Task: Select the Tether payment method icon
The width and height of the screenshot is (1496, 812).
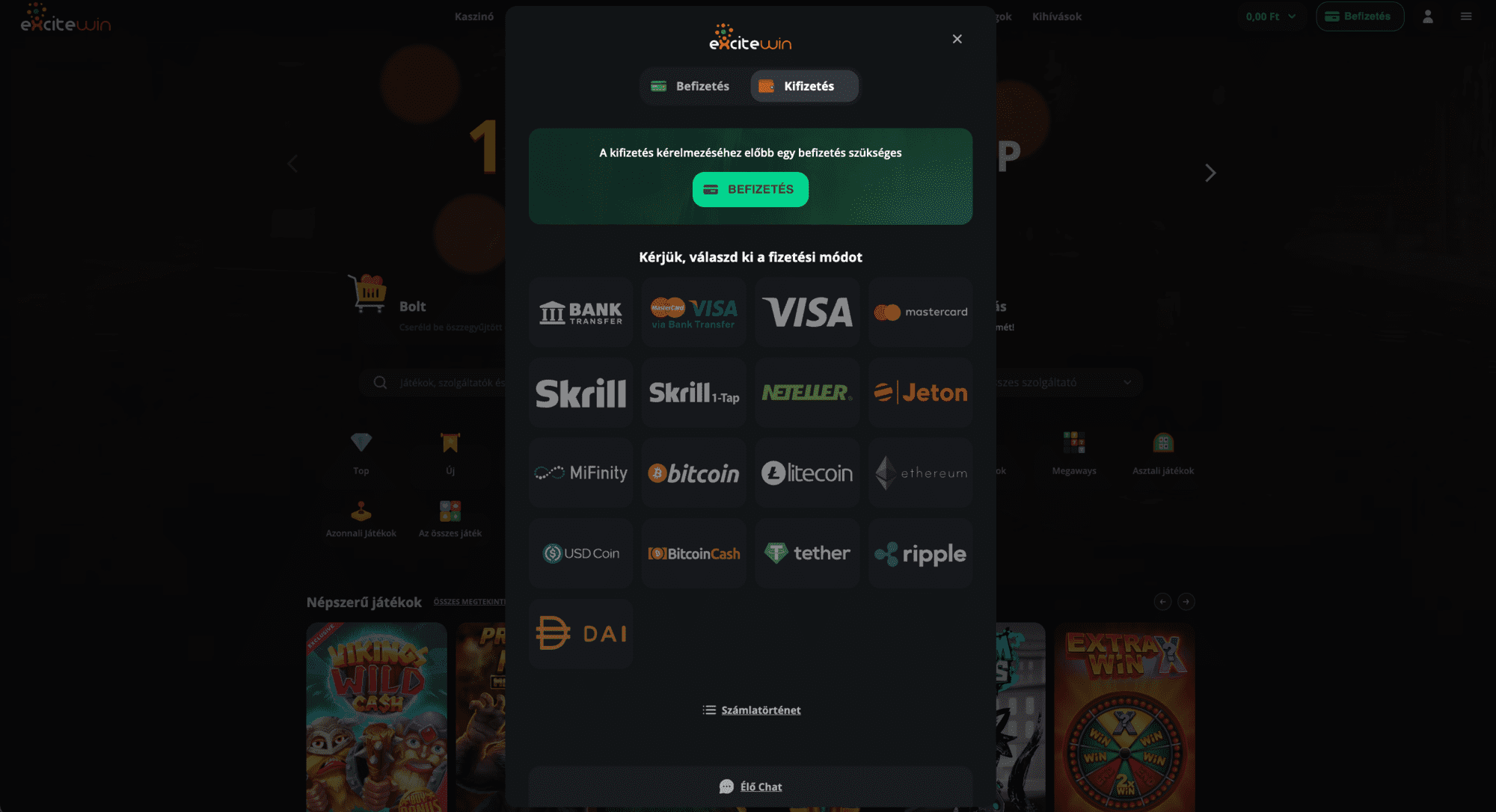Action: click(806, 553)
